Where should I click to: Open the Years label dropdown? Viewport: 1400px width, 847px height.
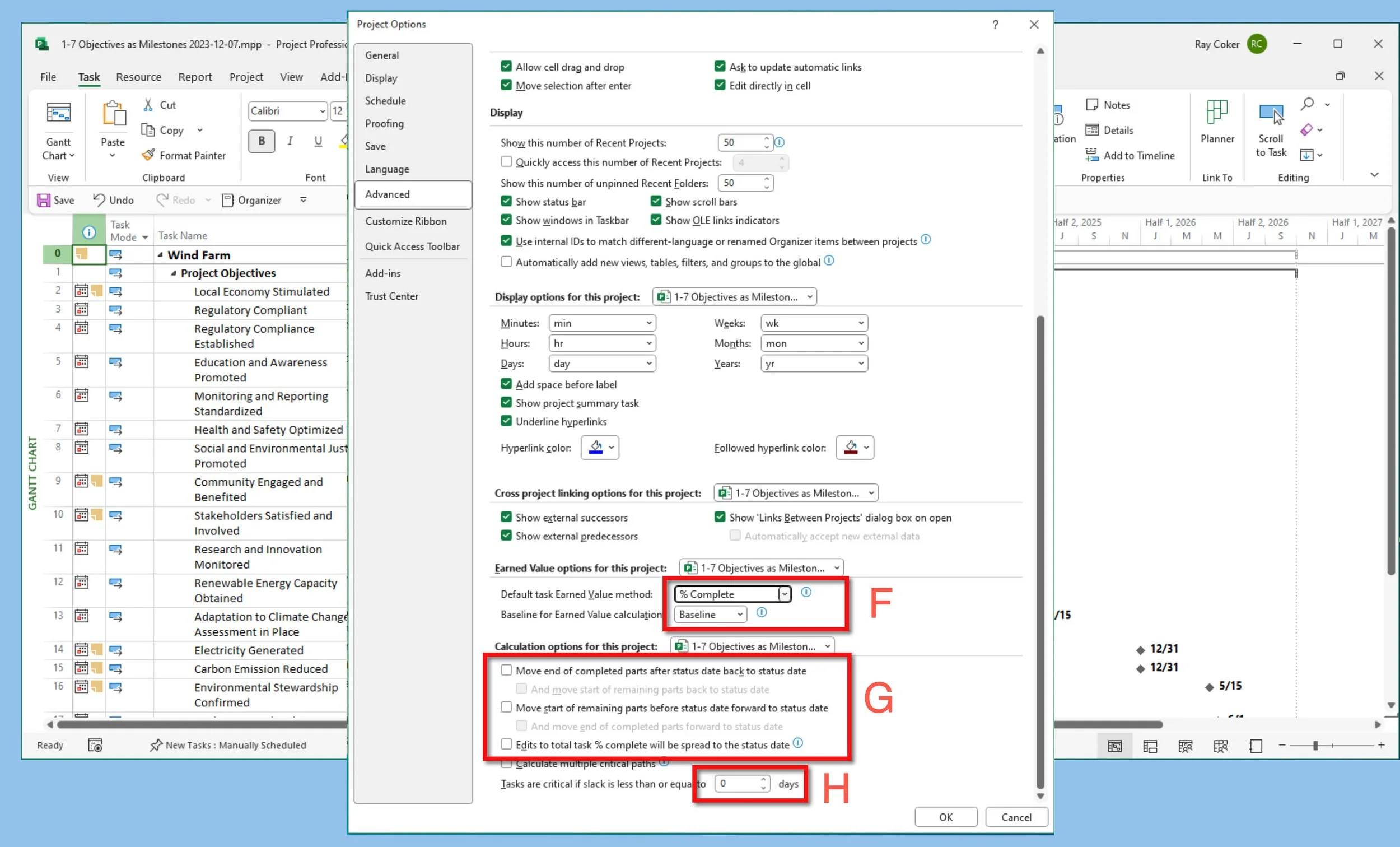[x=814, y=364]
